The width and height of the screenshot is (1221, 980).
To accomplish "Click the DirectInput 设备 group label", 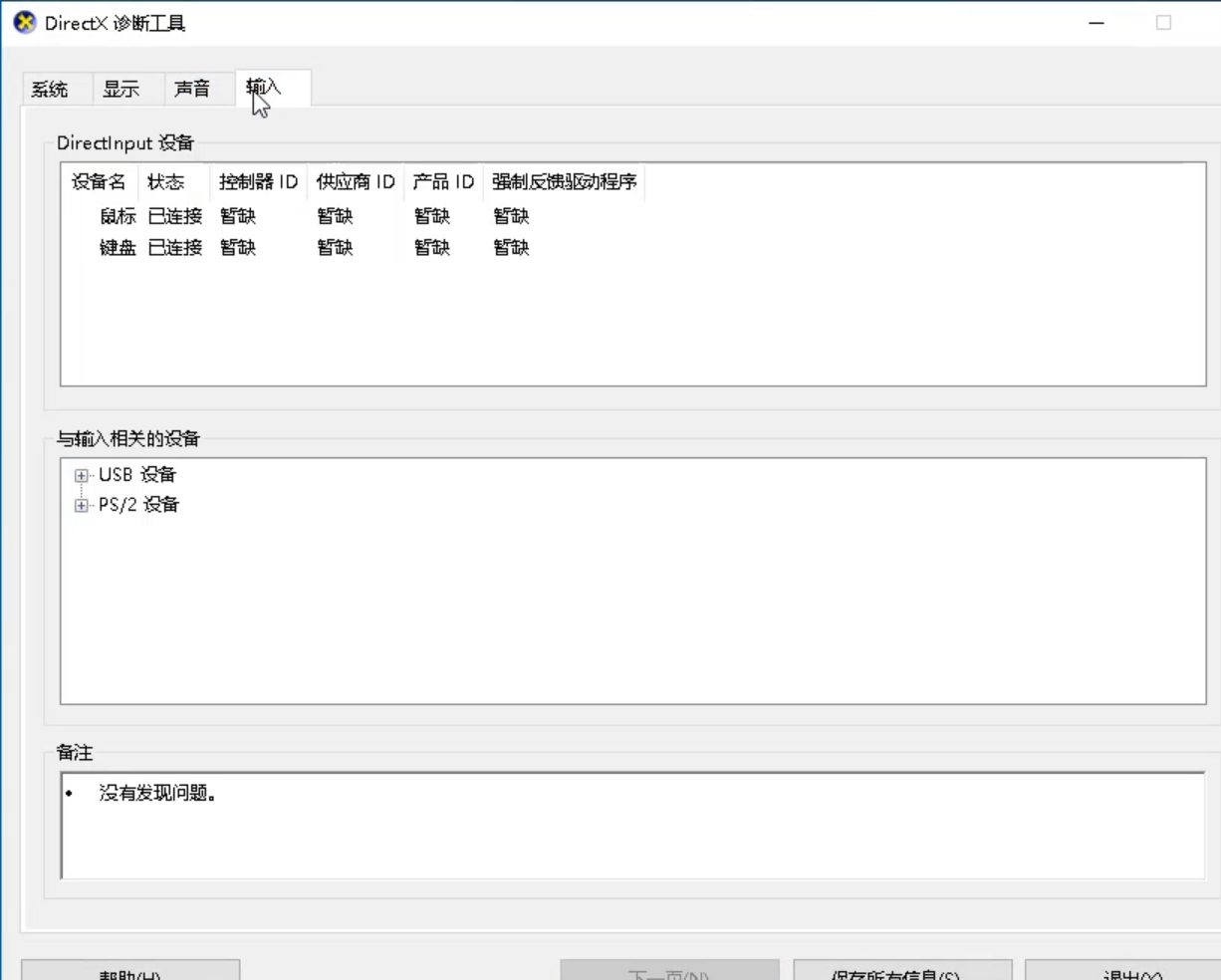I will click(125, 142).
